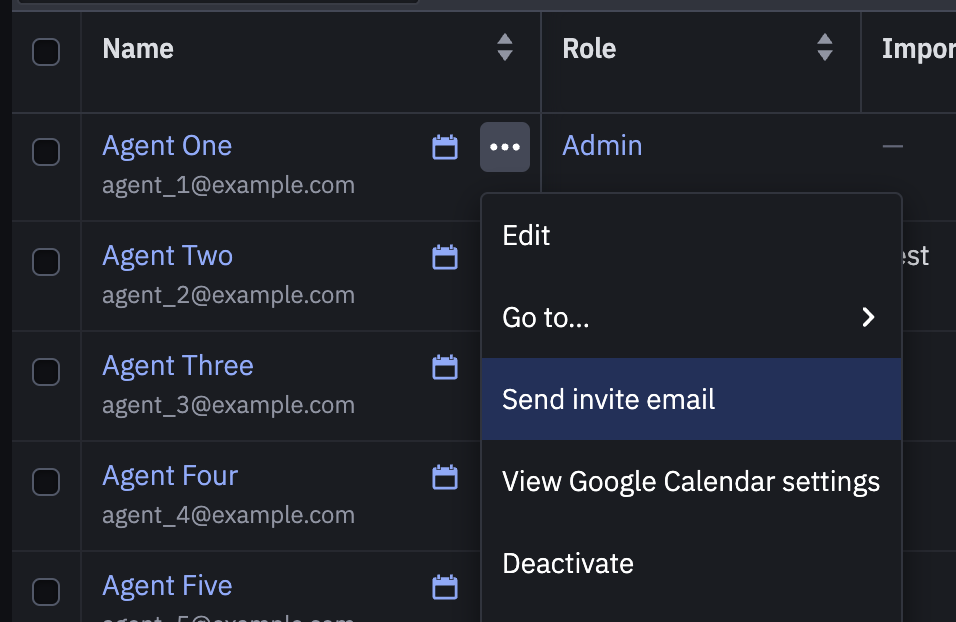Image resolution: width=956 pixels, height=622 pixels.
Task: Open the Agent Three profile link
Action: (178, 366)
